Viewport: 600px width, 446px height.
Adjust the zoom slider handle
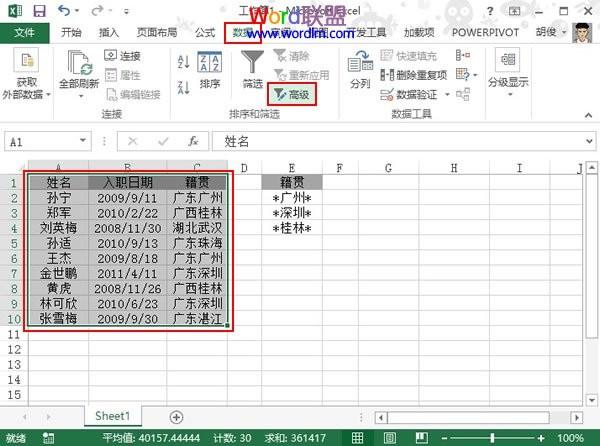pos(492,438)
